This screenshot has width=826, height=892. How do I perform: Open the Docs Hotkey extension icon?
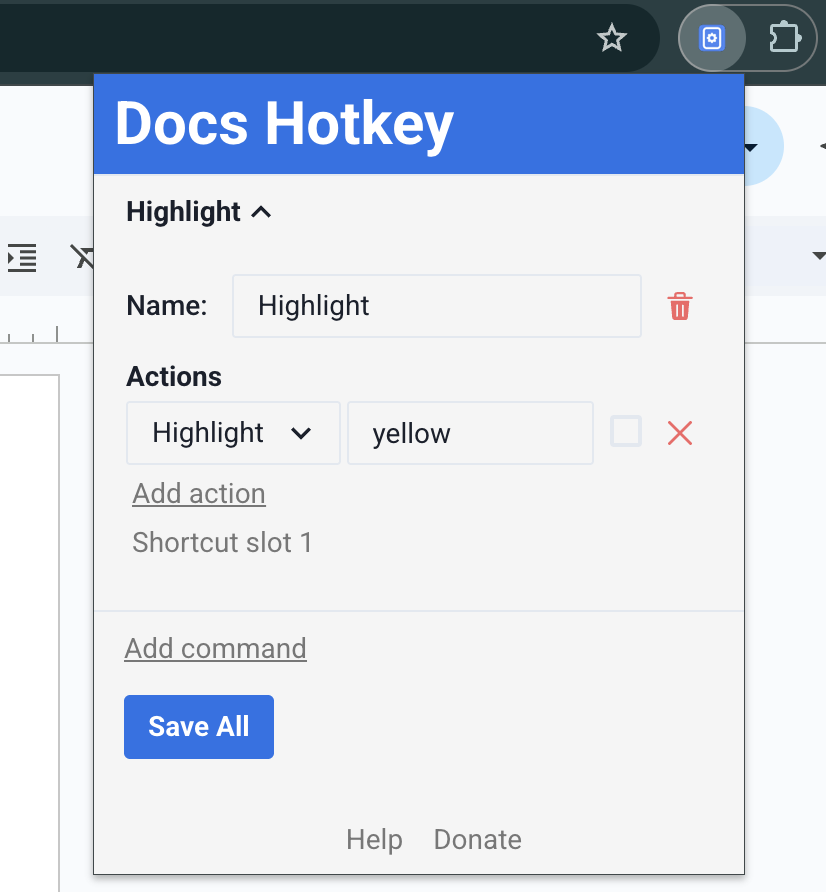click(712, 38)
